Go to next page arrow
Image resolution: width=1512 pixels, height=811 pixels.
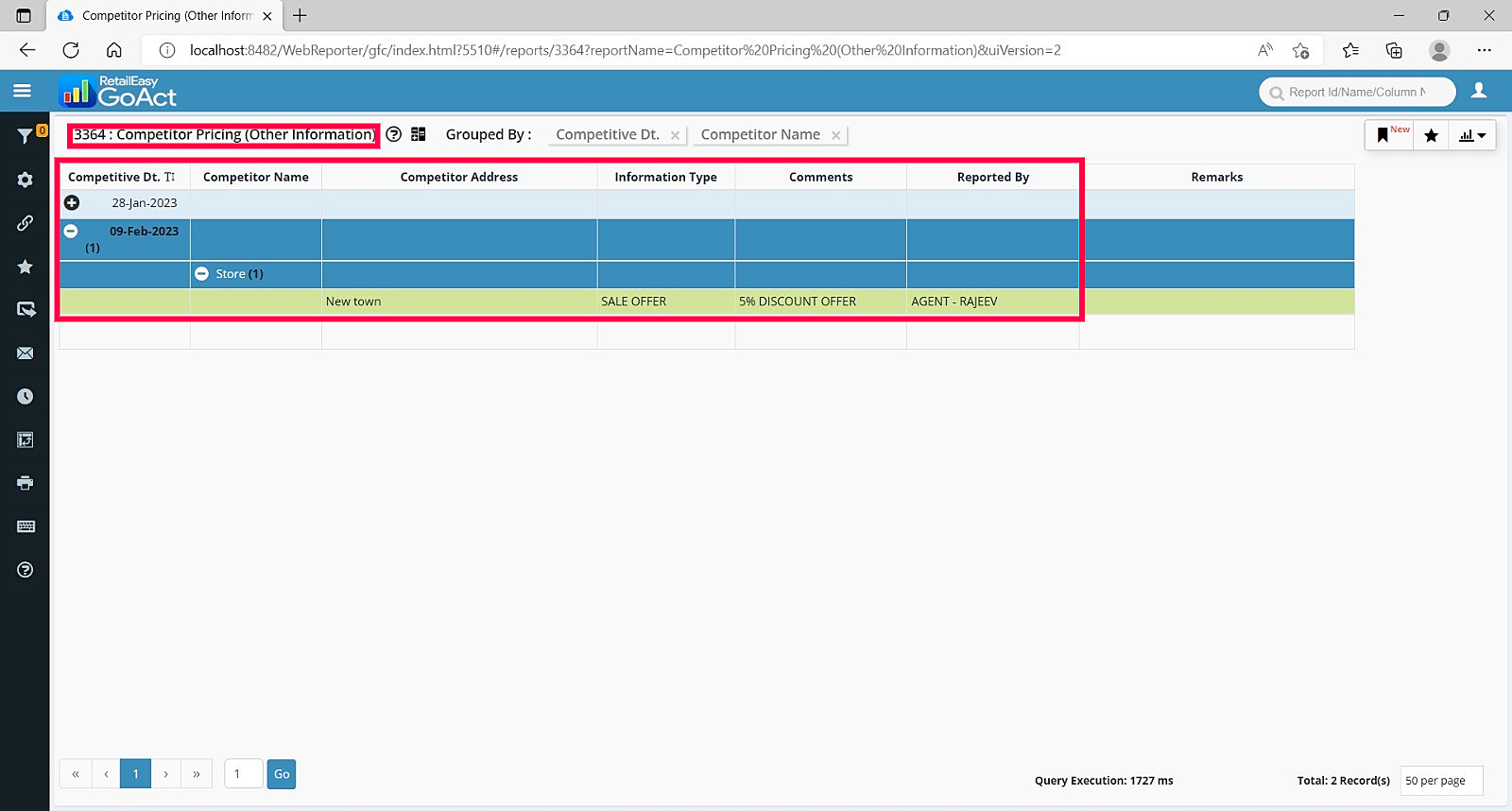point(166,774)
